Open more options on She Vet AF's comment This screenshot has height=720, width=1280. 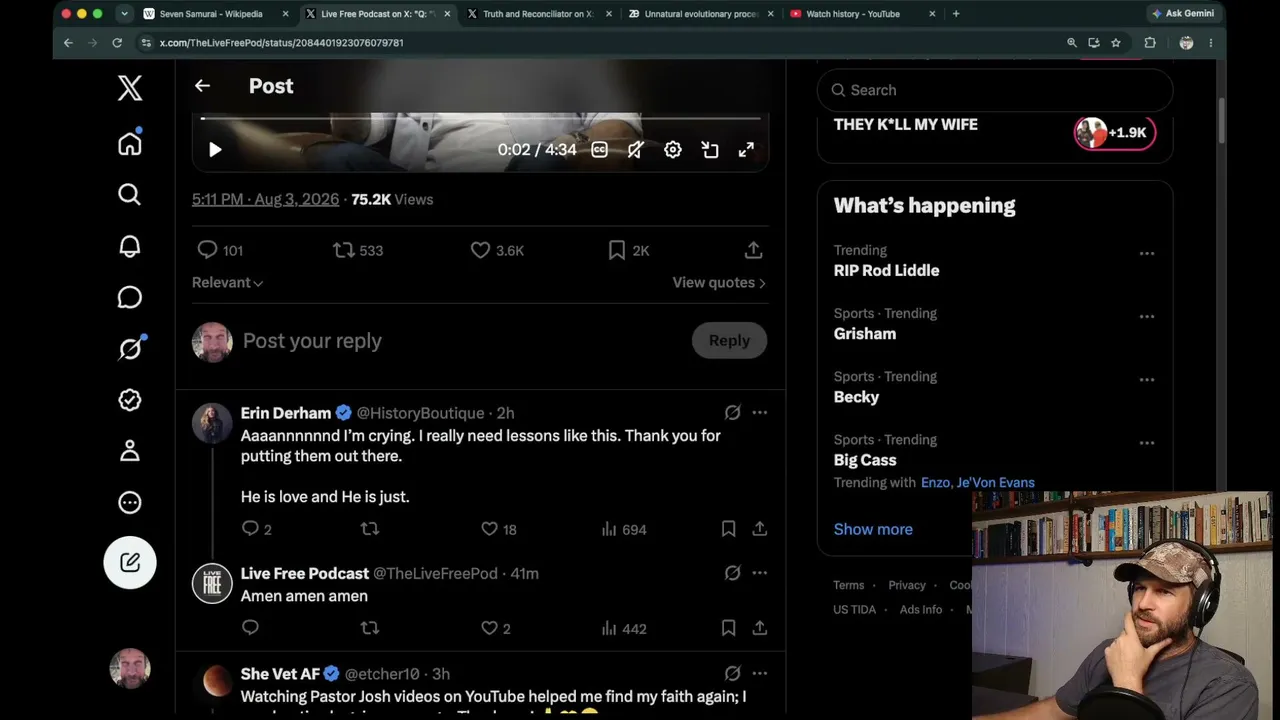click(x=760, y=674)
